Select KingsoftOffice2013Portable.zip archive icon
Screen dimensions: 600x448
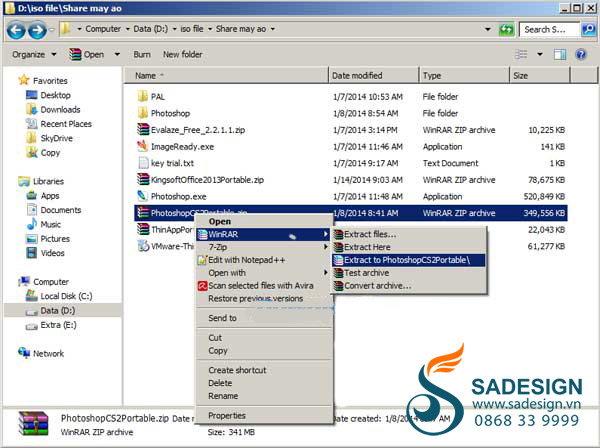click(143, 179)
